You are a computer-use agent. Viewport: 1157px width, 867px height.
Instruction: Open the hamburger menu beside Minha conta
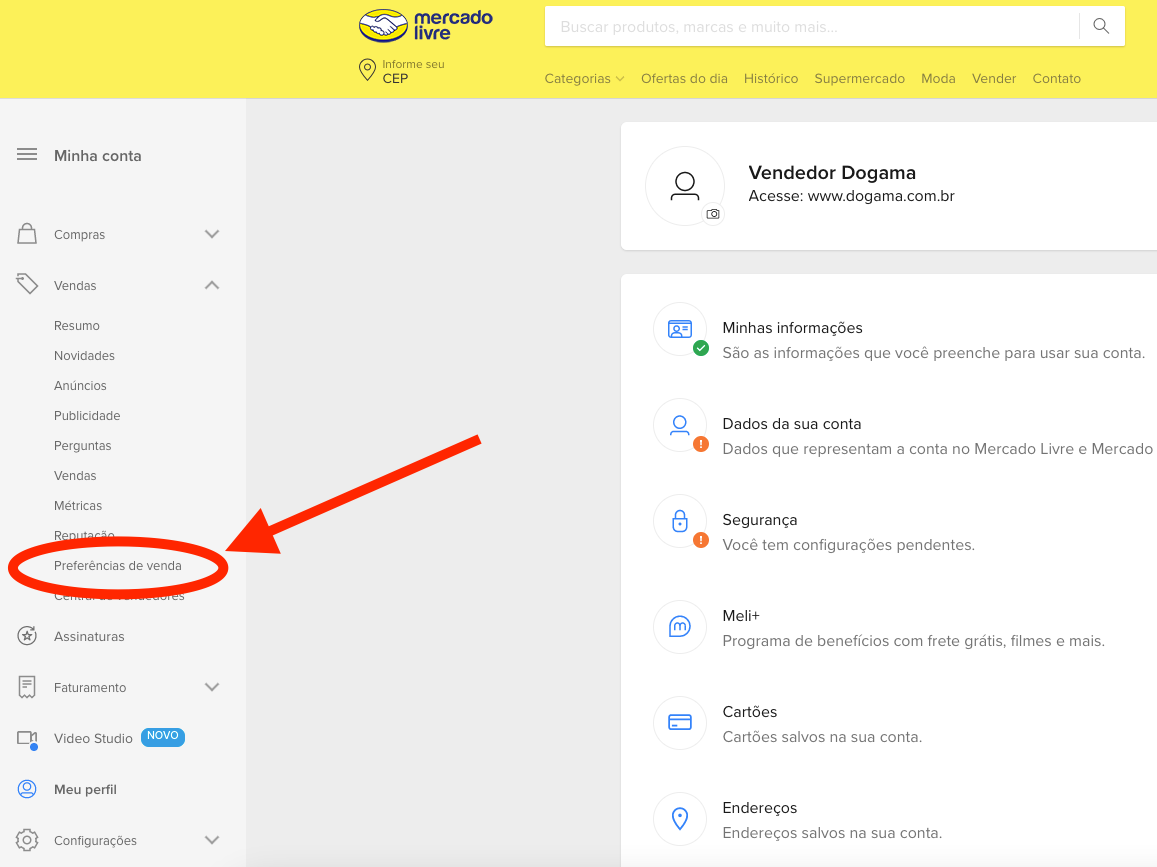tap(27, 154)
